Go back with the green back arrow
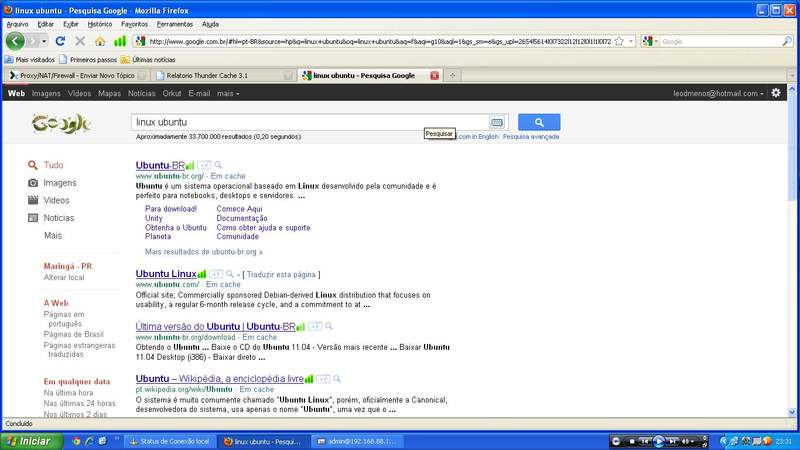 [x=15, y=41]
